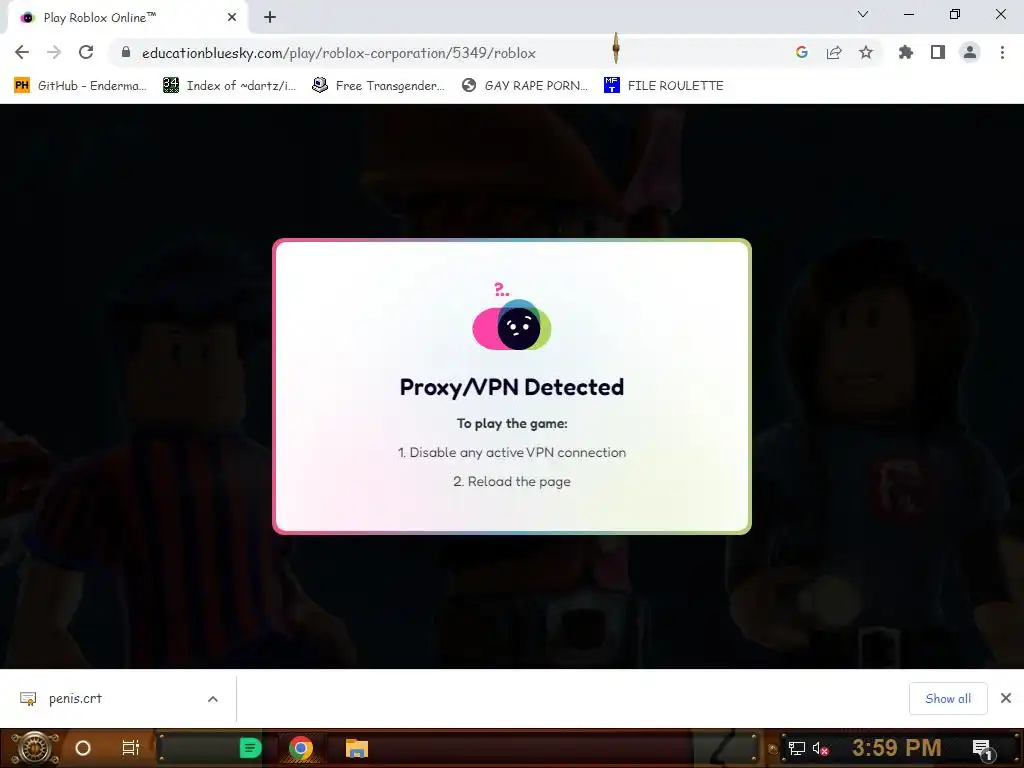
Task: Open tab search chevron
Action: [863, 14]
